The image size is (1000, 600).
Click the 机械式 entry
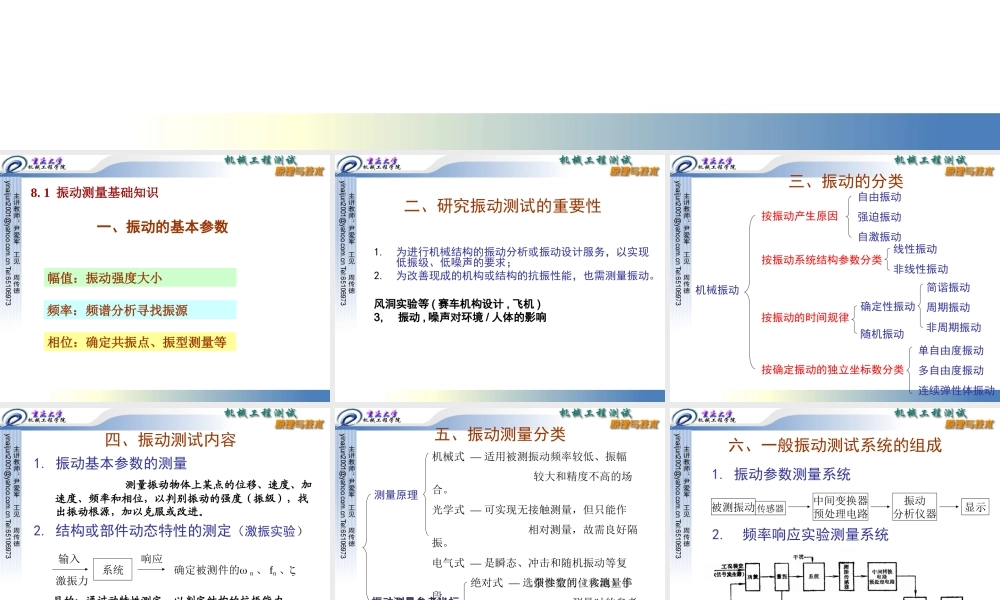pyautogui.click(x=448, y=457)
